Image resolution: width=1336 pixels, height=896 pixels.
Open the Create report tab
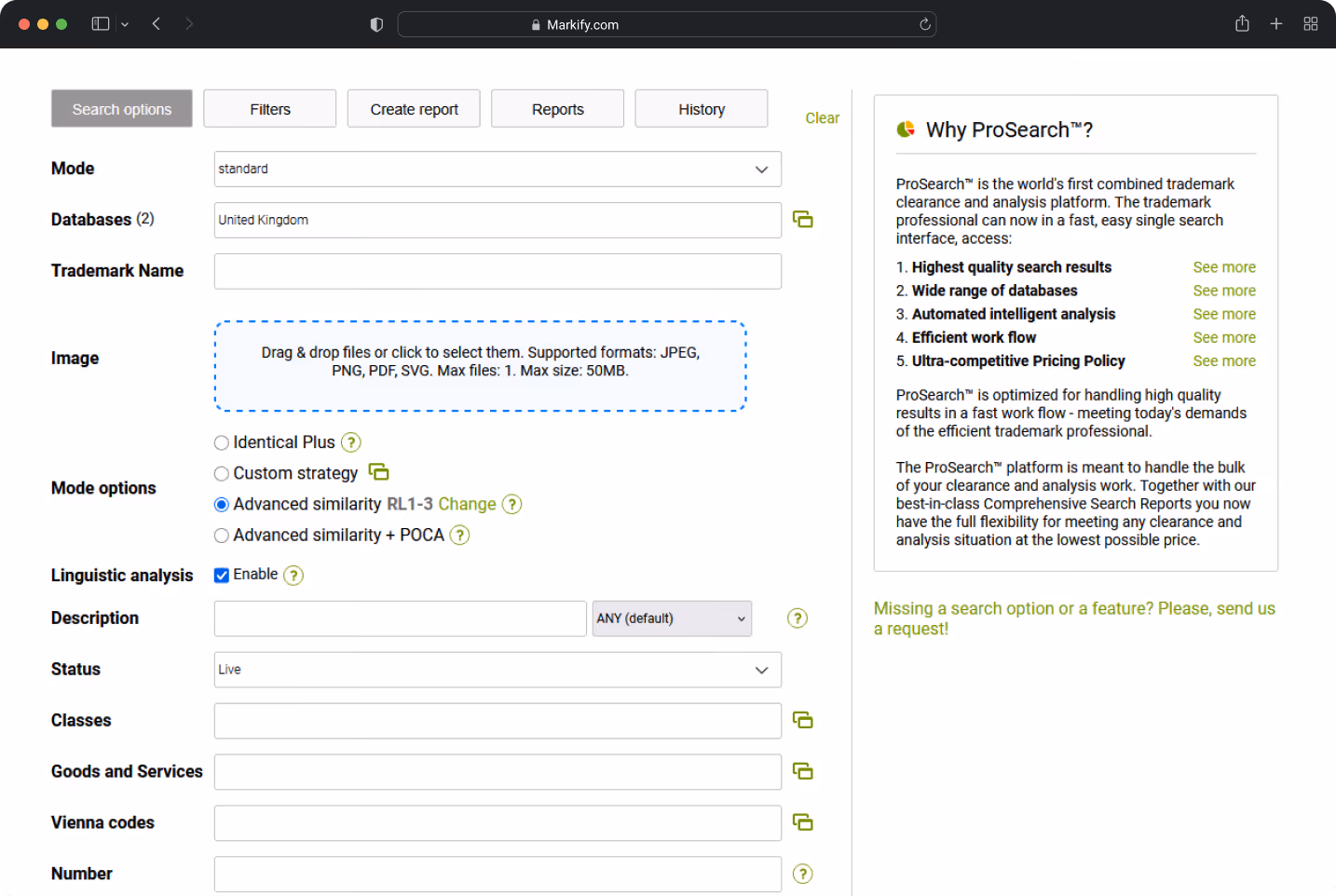(x=414, y=109)
